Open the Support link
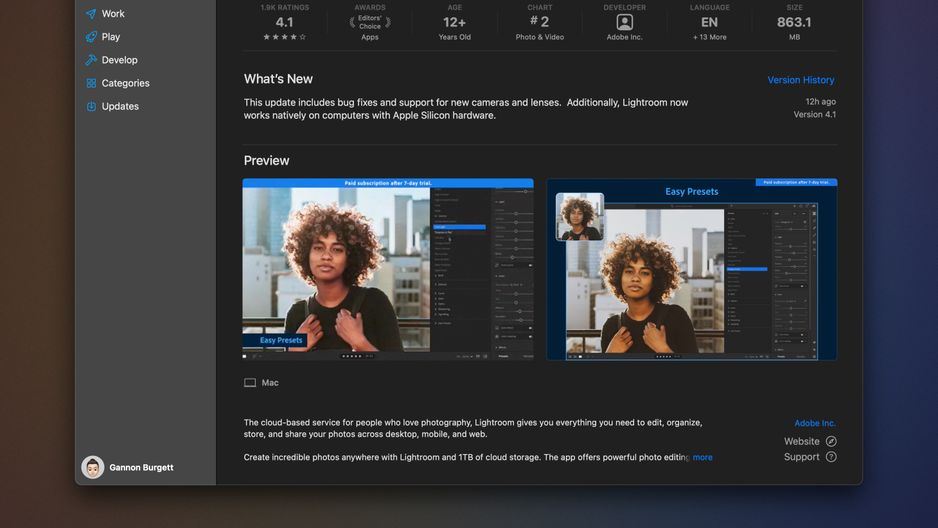938x528 pixels. click(802, 457)
